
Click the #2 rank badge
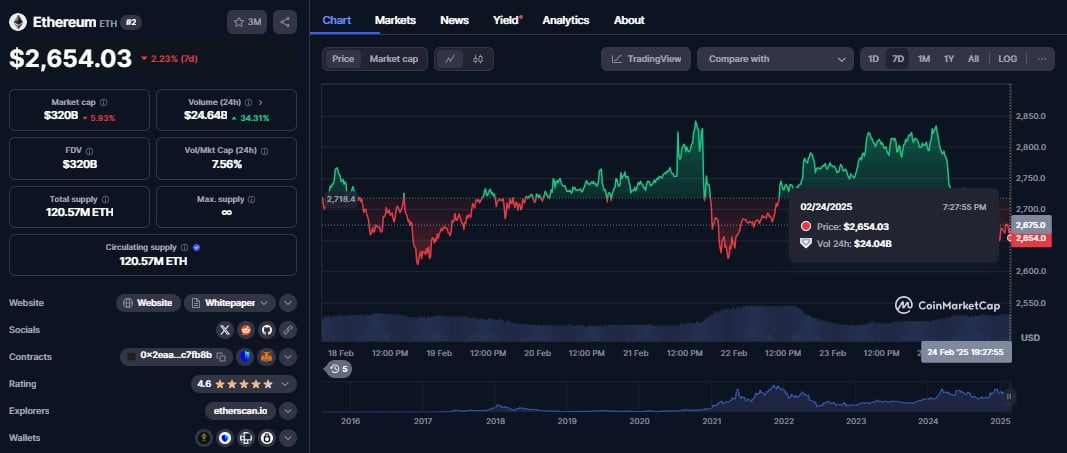(131, 22)
